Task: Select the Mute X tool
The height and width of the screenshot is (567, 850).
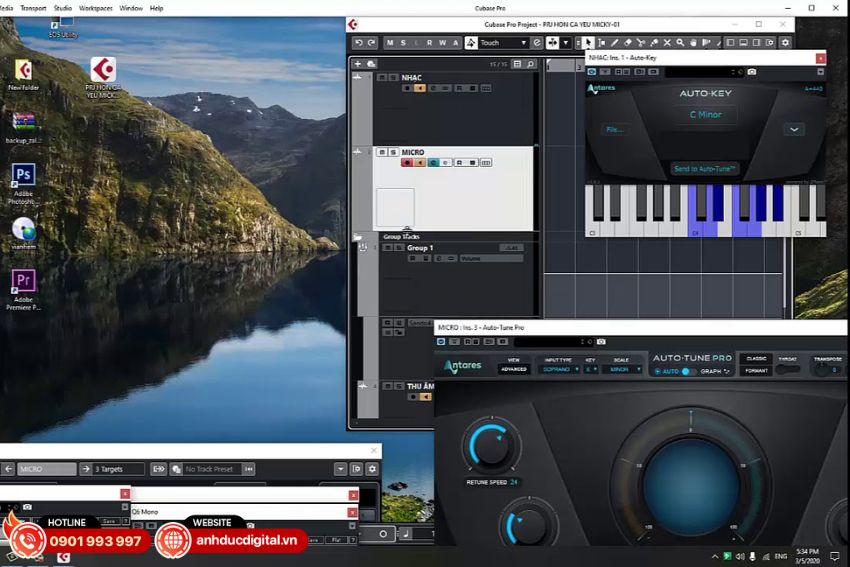Action: coord(667,42)
